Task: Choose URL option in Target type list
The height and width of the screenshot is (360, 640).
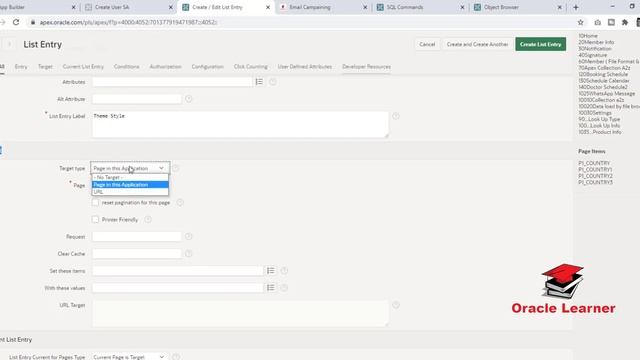Action: pos(130,191)
